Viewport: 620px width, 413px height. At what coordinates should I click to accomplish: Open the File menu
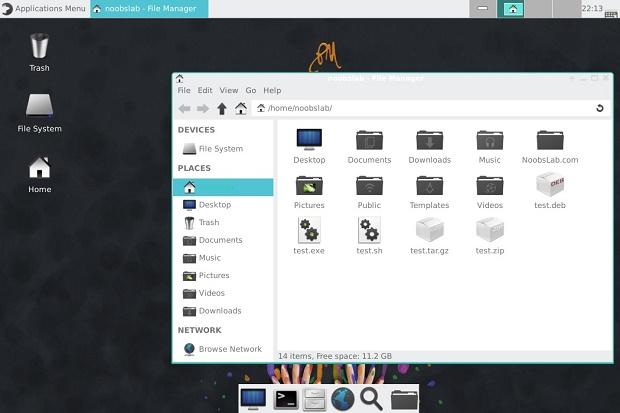pos(184,90)
